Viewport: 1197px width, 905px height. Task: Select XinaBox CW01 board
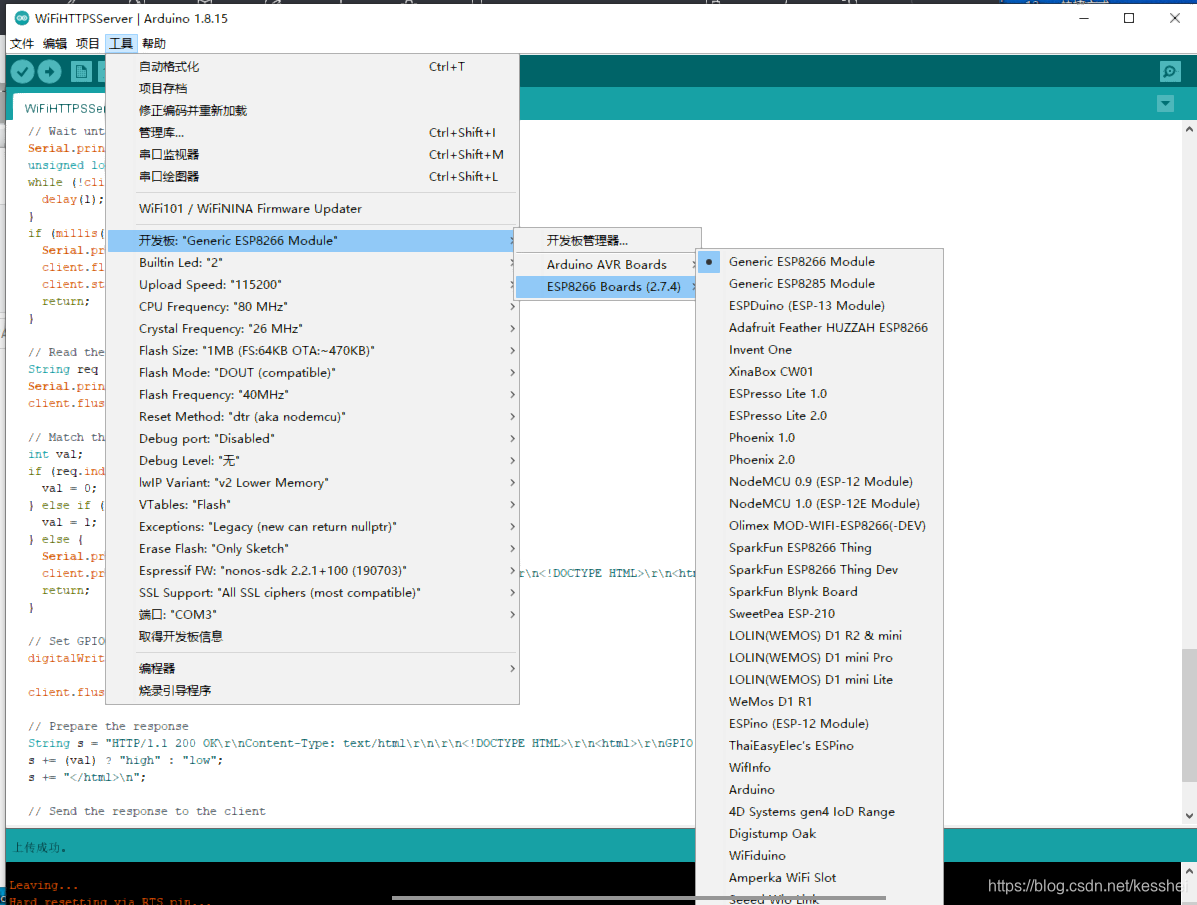pyautogui.click(x=820, y=372)
